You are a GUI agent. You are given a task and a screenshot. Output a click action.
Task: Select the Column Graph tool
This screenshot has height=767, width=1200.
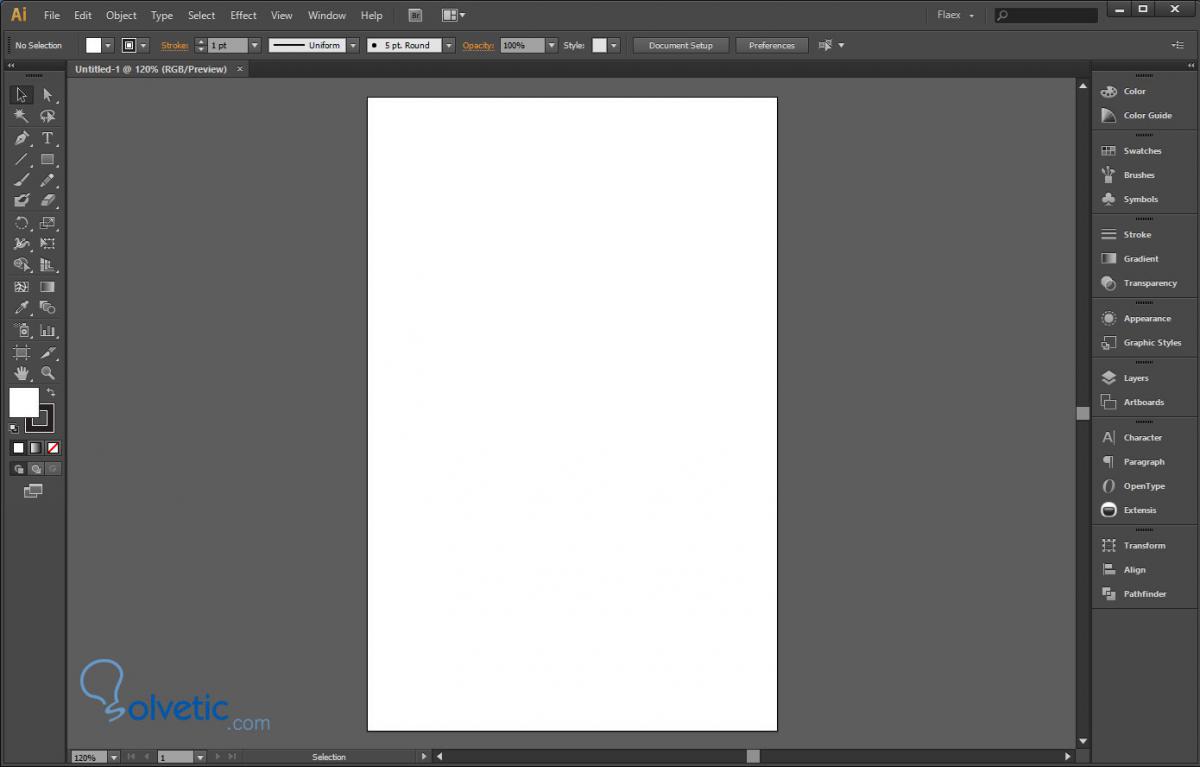point(47,330)
